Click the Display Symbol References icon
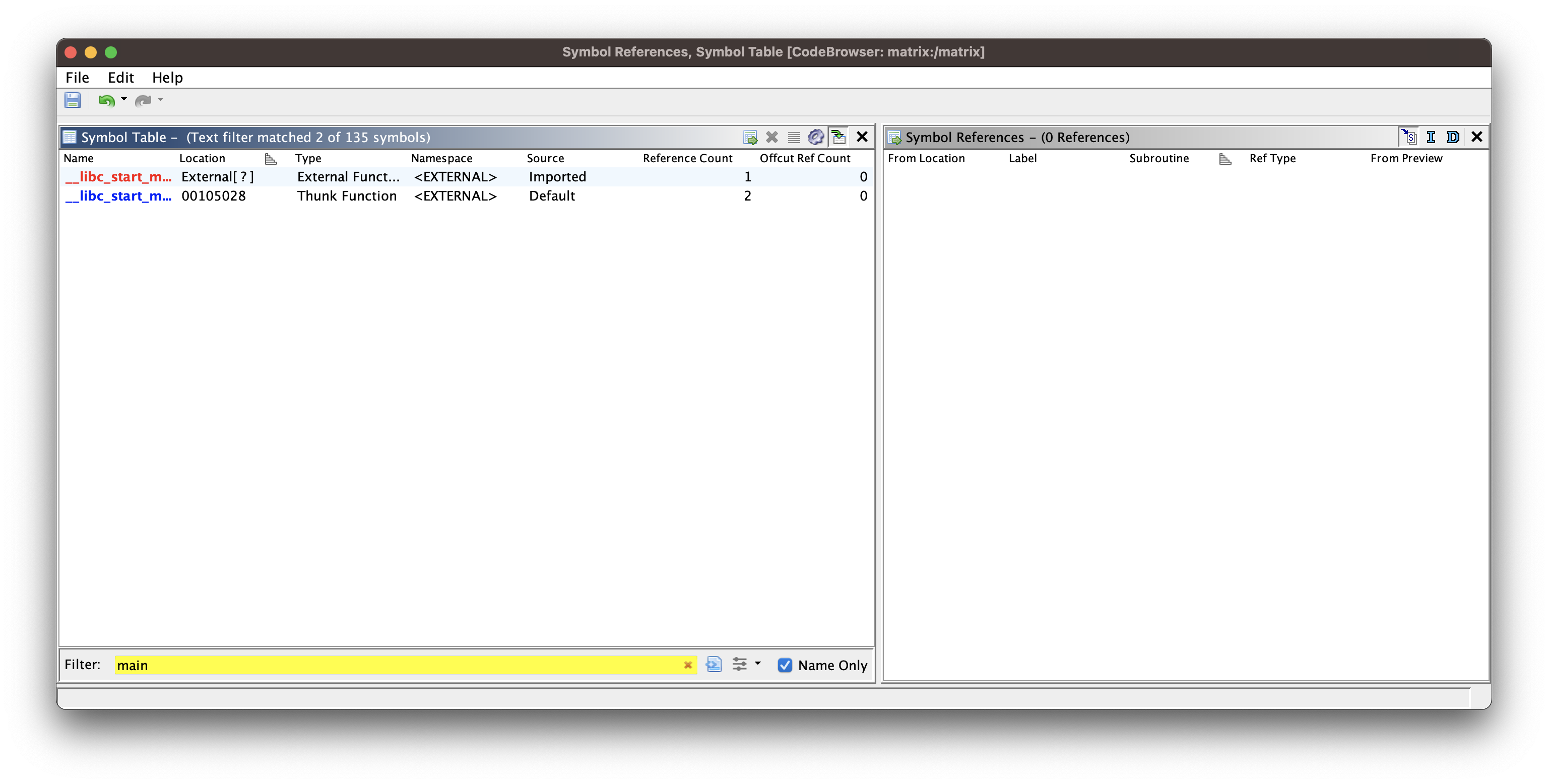The image size is (1548, 784). point(749,138)
